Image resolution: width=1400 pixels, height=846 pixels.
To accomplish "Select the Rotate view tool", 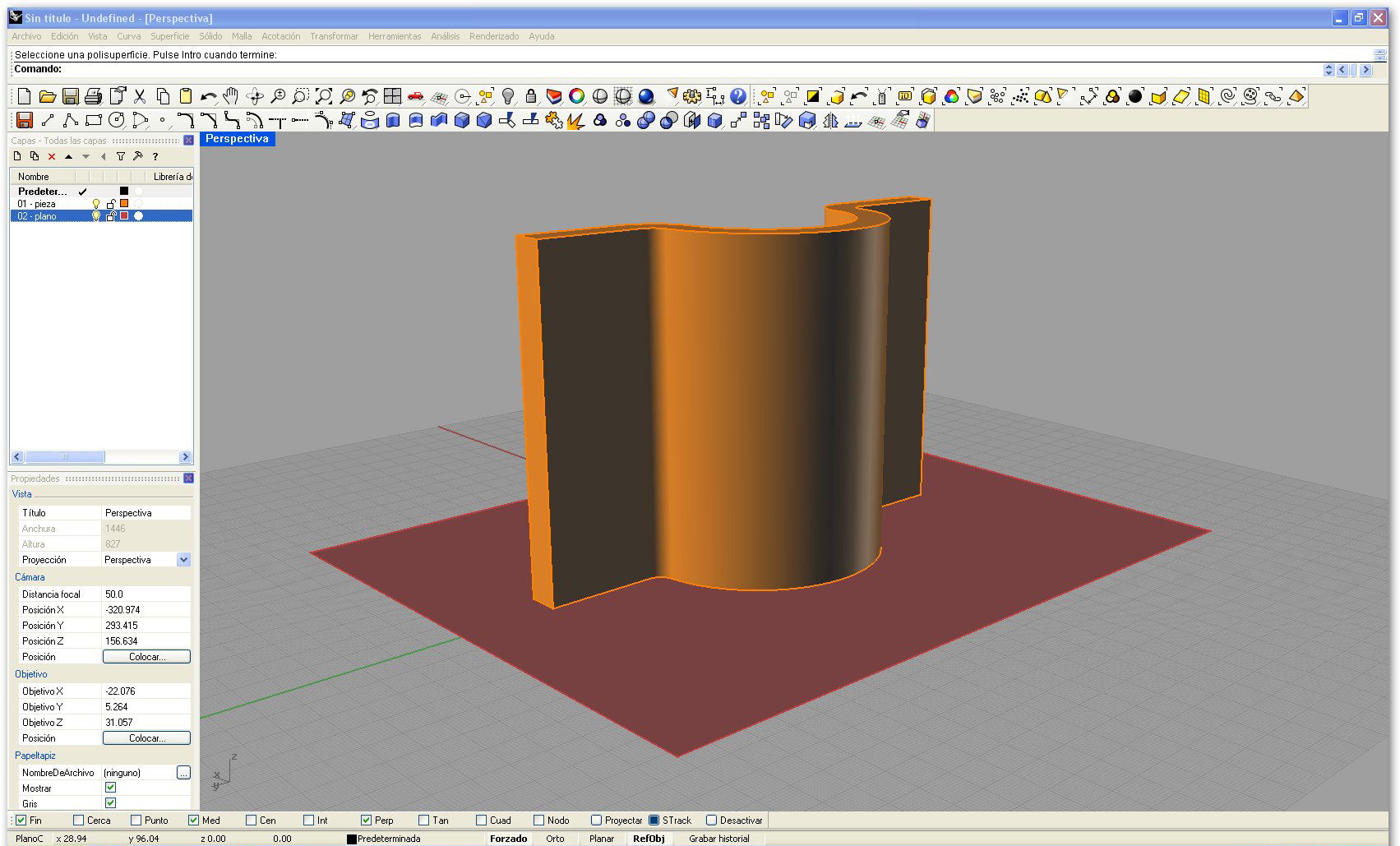I will click(x=255, y=96).
